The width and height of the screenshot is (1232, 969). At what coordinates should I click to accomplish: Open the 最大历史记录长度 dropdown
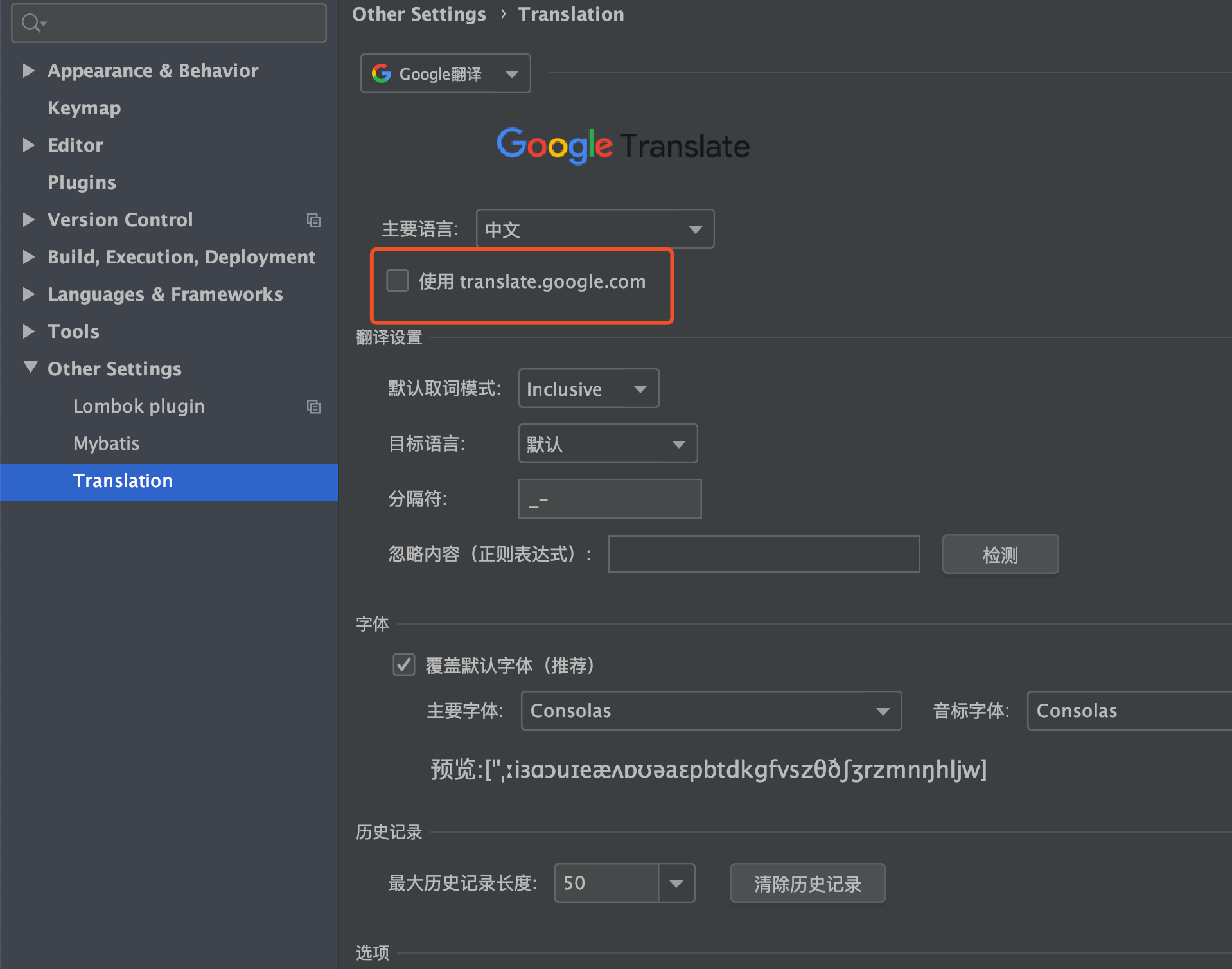click(x=676, y=883)
